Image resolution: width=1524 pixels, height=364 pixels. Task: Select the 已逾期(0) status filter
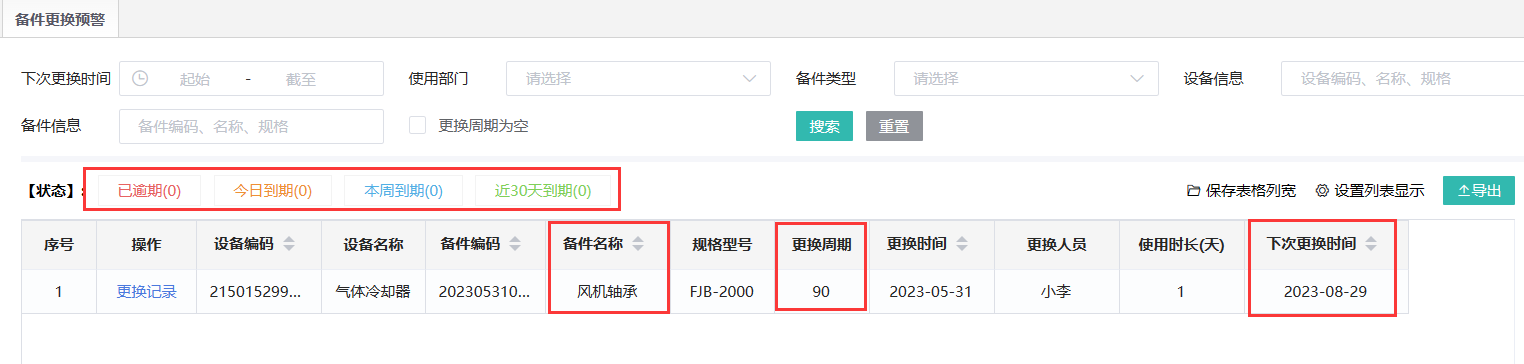pyautogui.click(x=149, y=190)
